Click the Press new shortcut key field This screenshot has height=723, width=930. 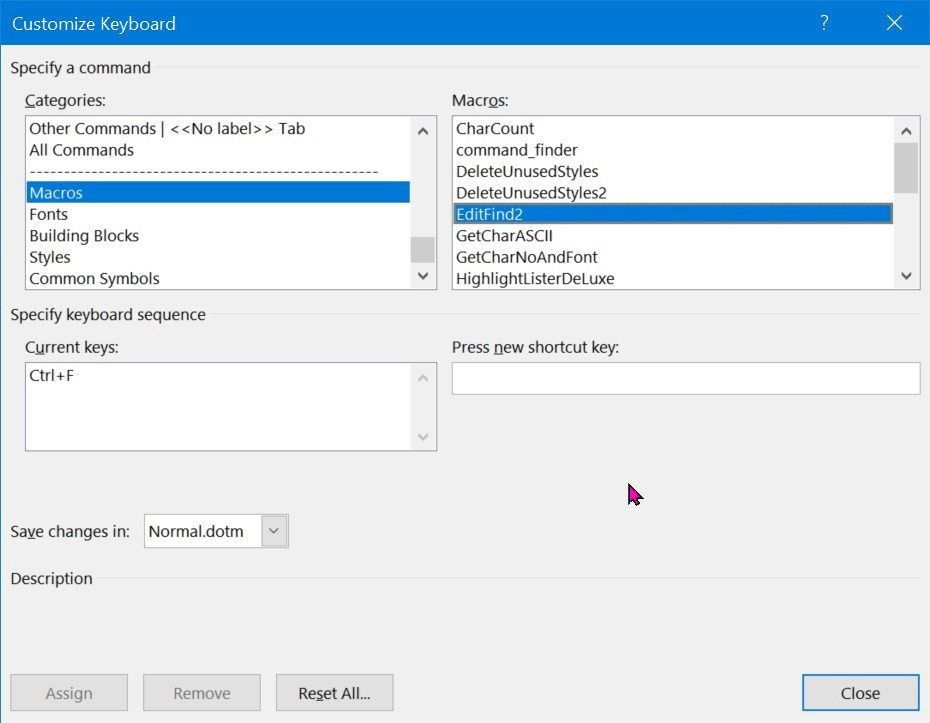pos(686,378)
